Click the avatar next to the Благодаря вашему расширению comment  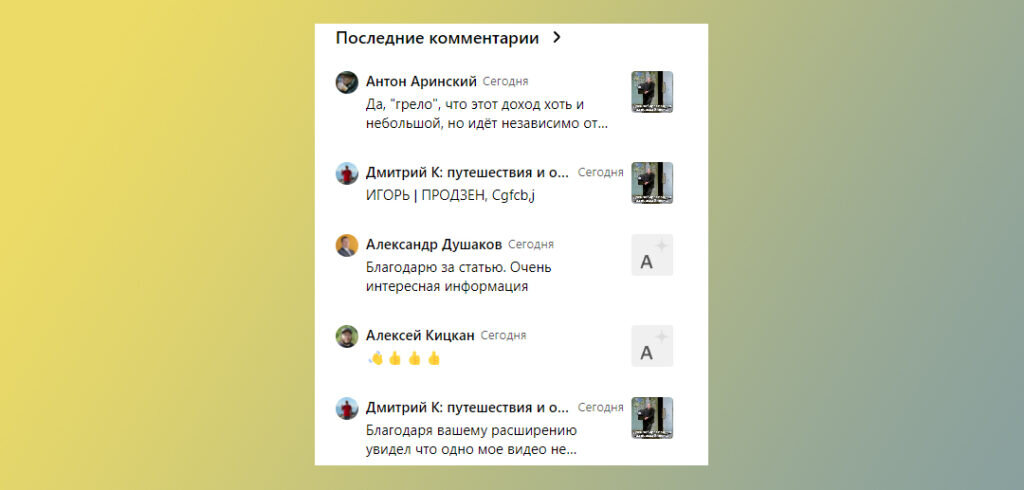pyautogui.click(x=347, y=408)
